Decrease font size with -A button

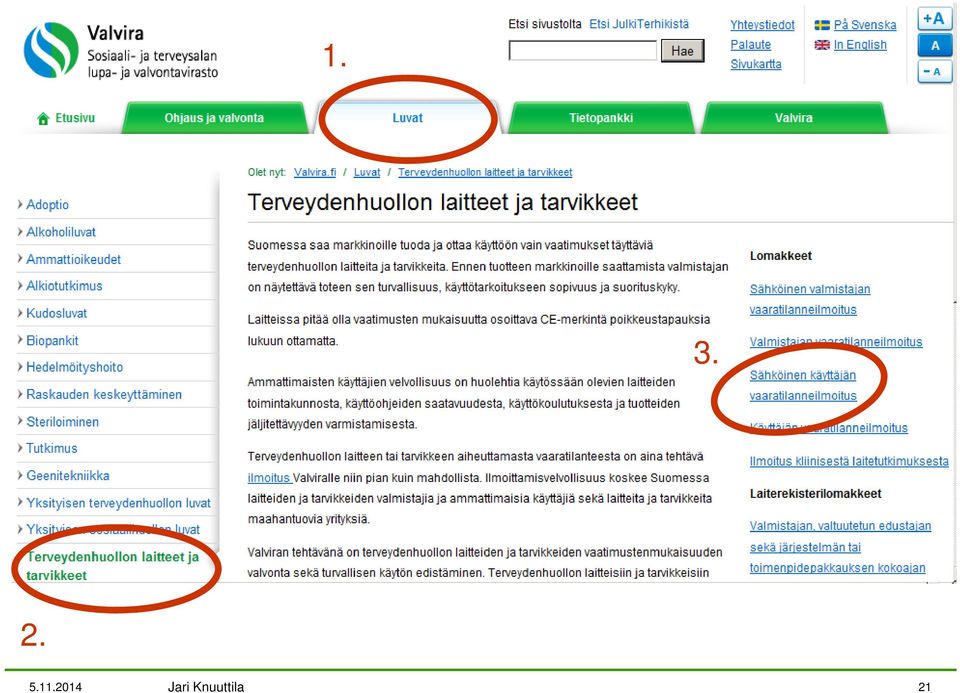(934, 72)
